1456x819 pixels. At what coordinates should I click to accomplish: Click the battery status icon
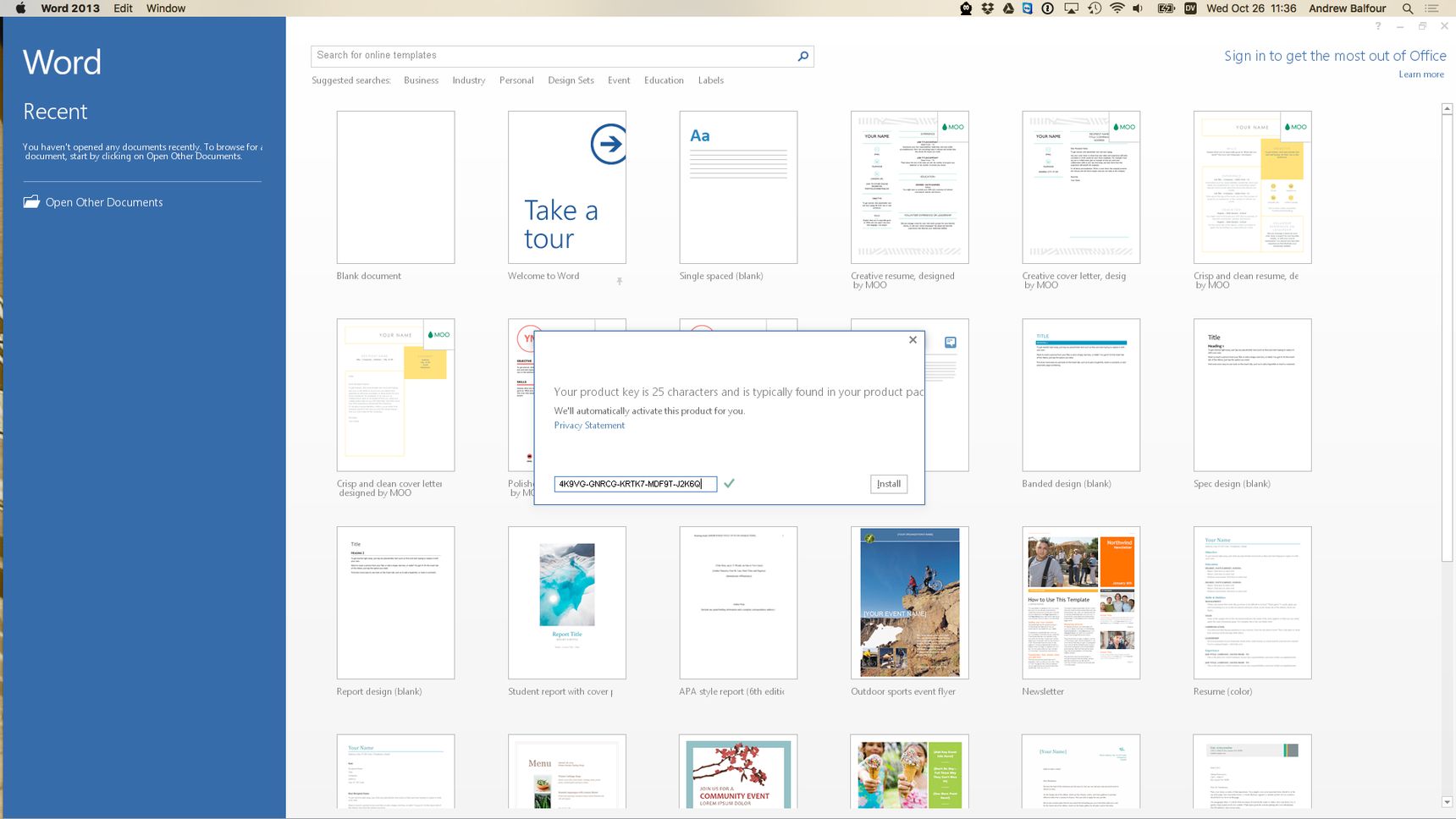pos(1166,8)
